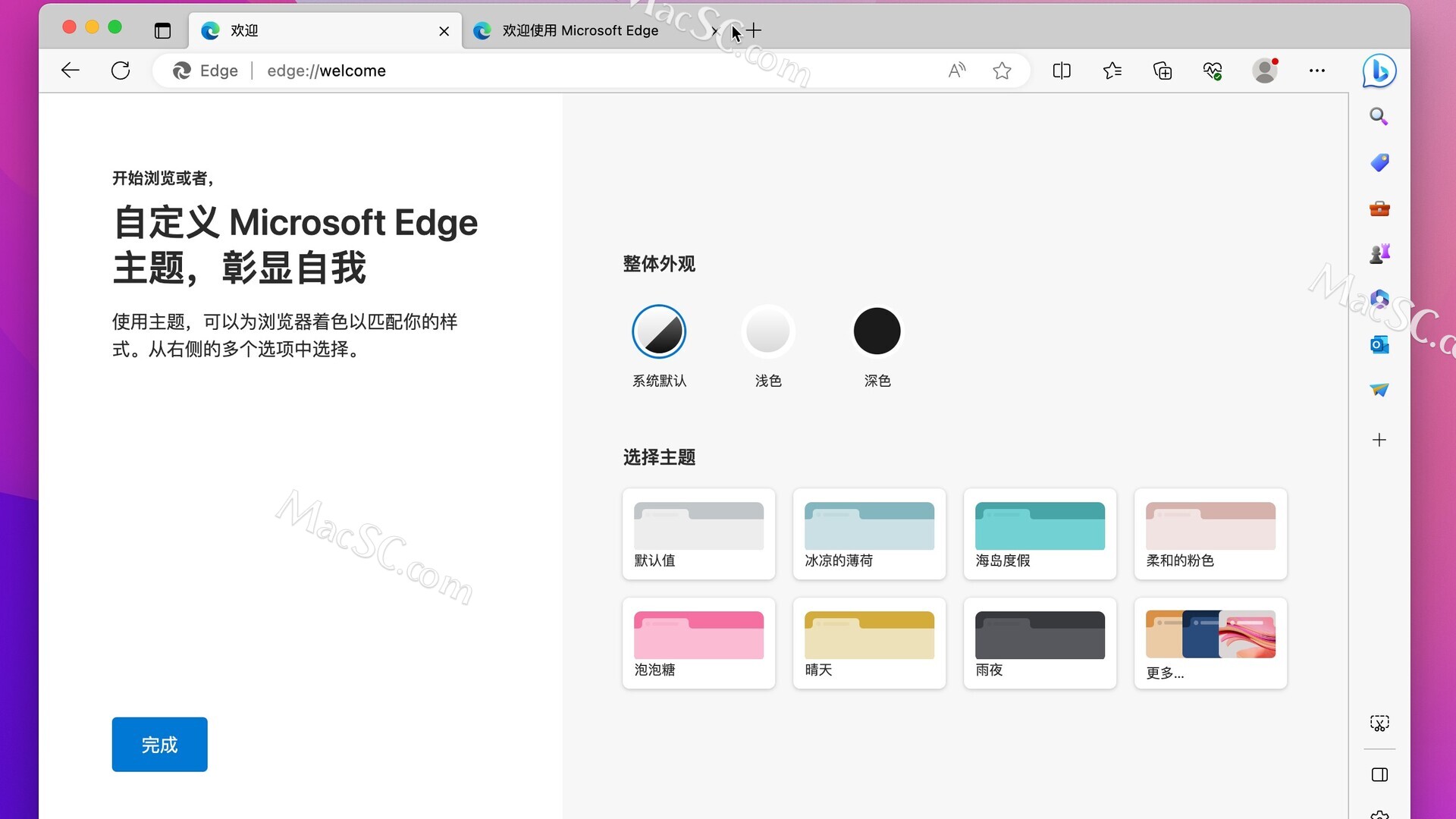The height and width of the screenshot is (819, 1456).
Task: Open sidebar Drop paper plane icon
Action: click(x=1379, y=390)
